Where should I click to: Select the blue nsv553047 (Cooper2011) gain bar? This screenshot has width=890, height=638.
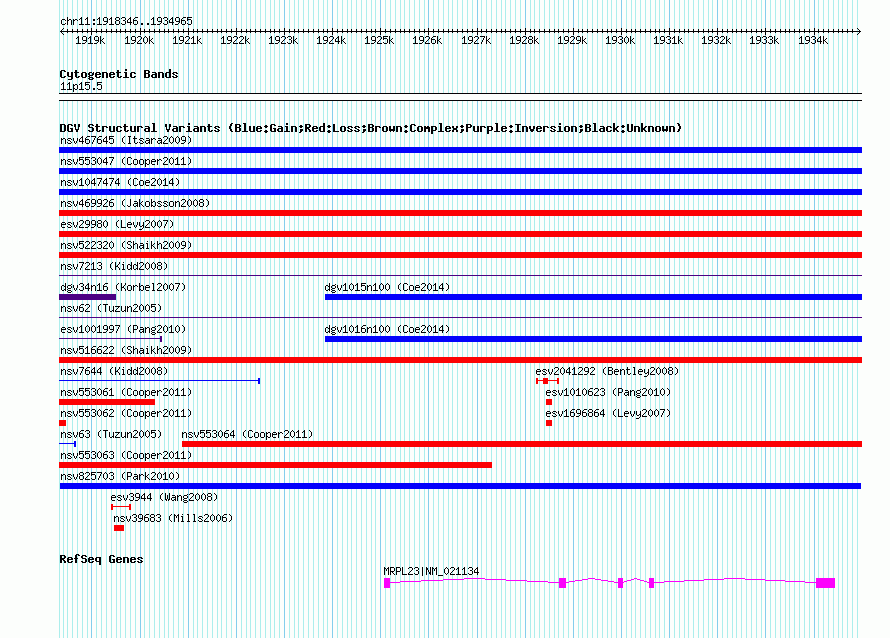point(460,171)
